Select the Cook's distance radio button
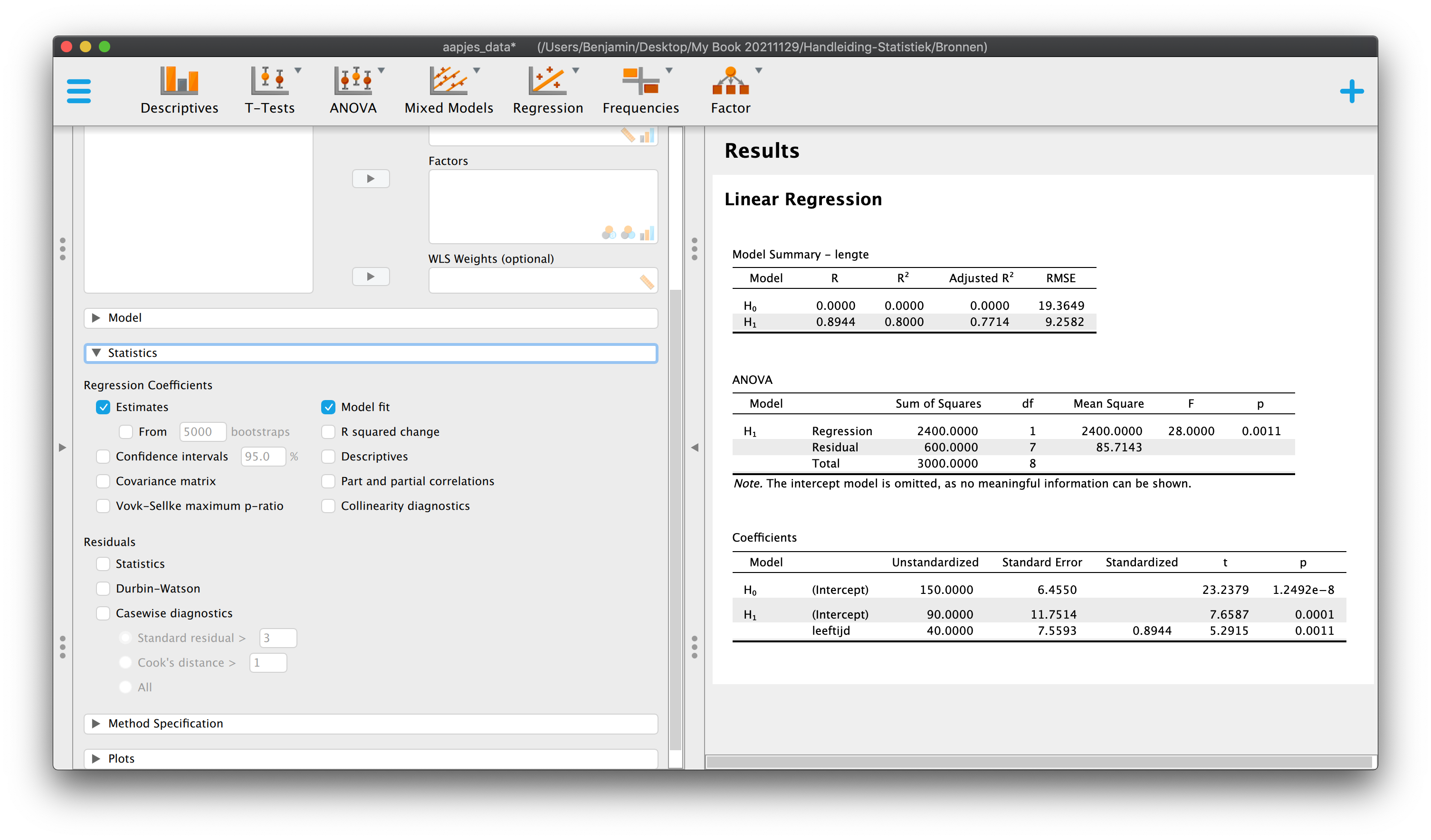The width and height of the screenshot is (1431, 840). click(x=126, y=663)
